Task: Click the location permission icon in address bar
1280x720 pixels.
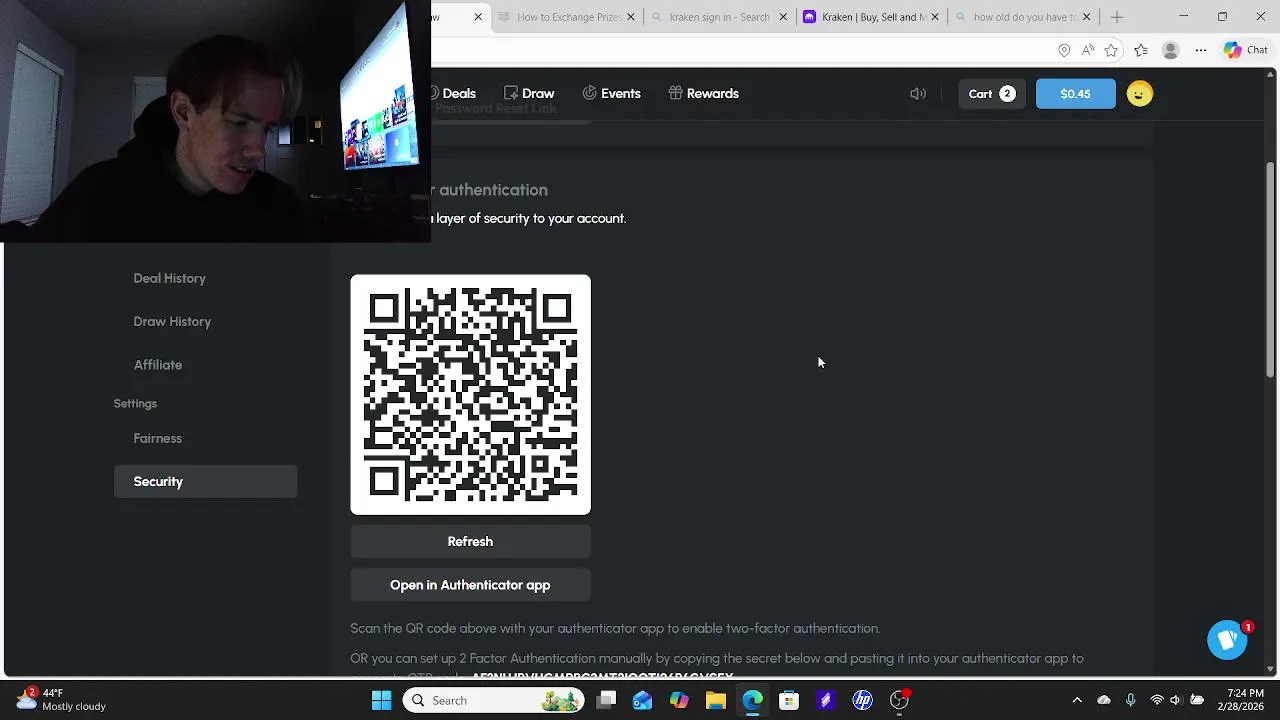Action: (x=1064, y=50)
